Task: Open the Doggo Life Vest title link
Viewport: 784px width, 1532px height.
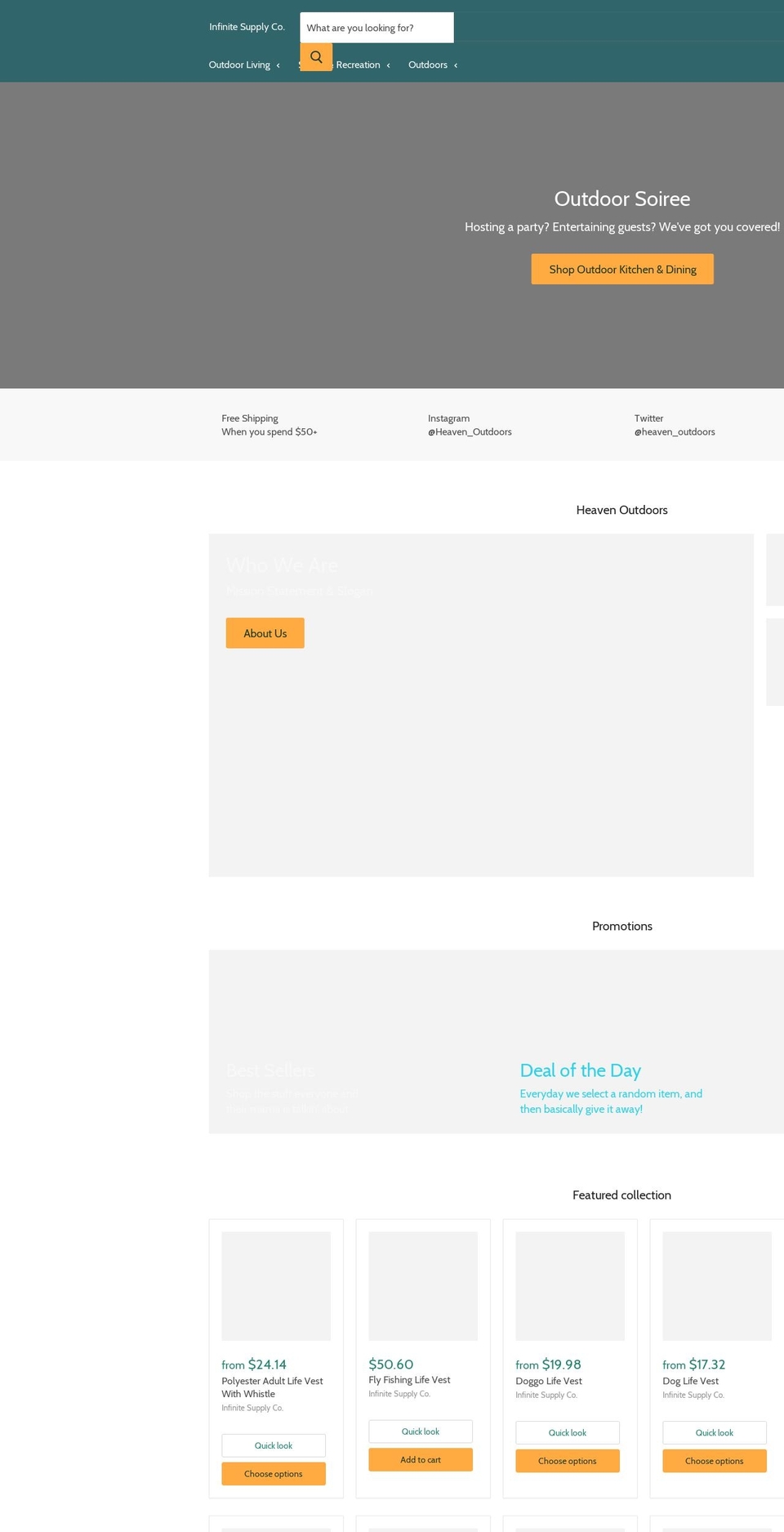Action: (x=549, y=1382)
